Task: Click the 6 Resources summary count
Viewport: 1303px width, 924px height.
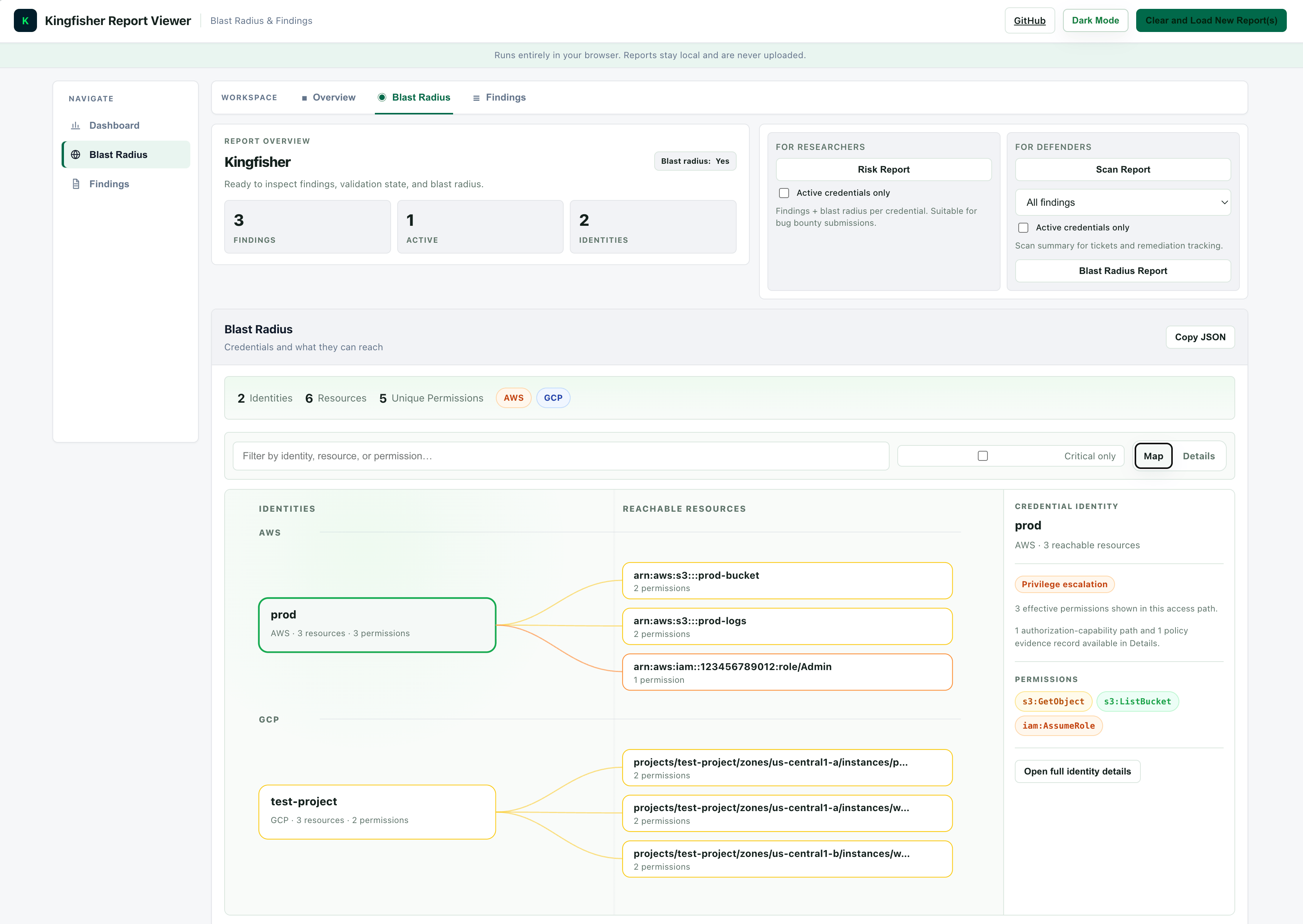Action: pos(336,398)
